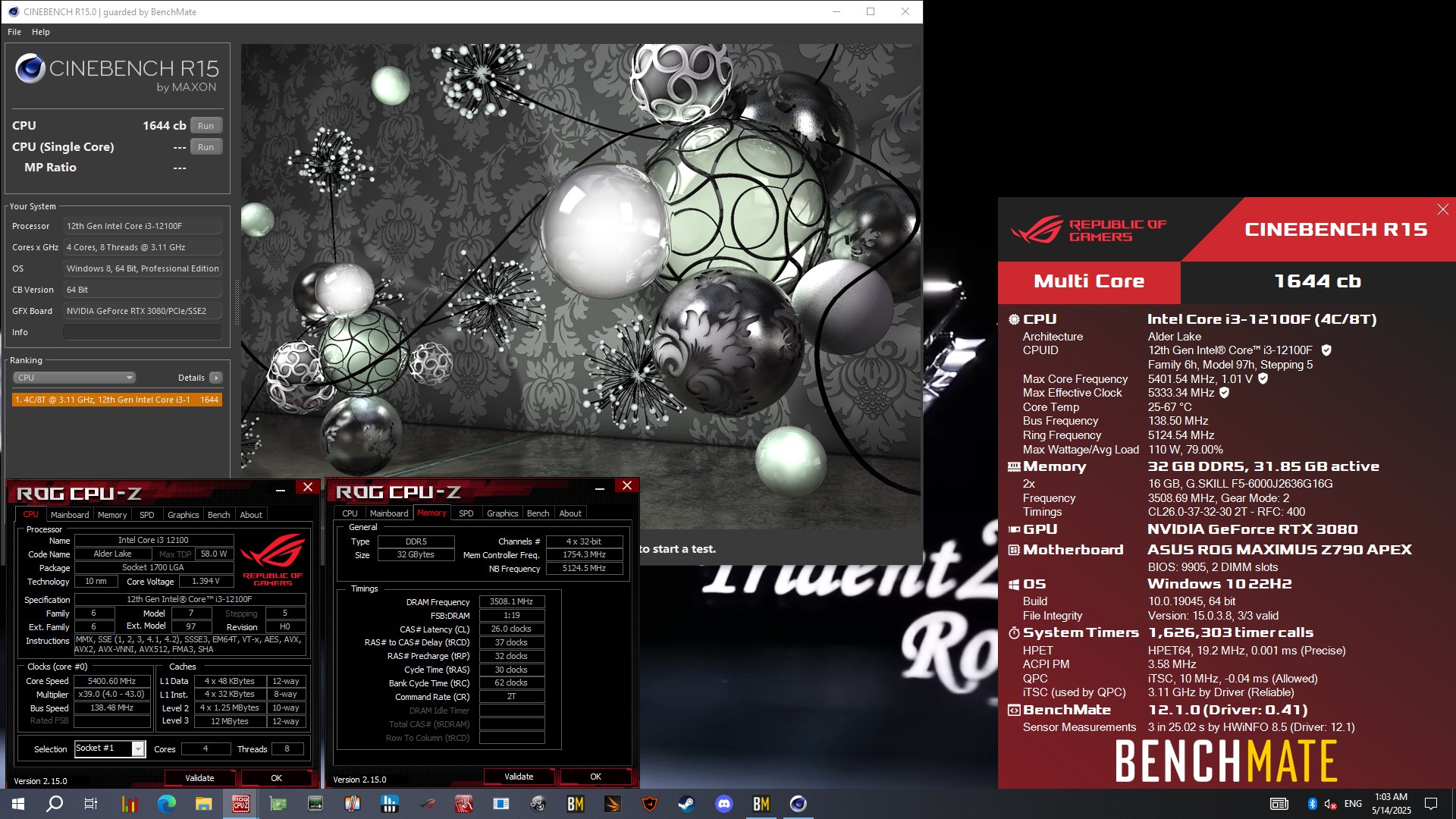Open the active BenchMate taskbar icon beside Discord
The image size is (1456, 819).
(761, 804)
